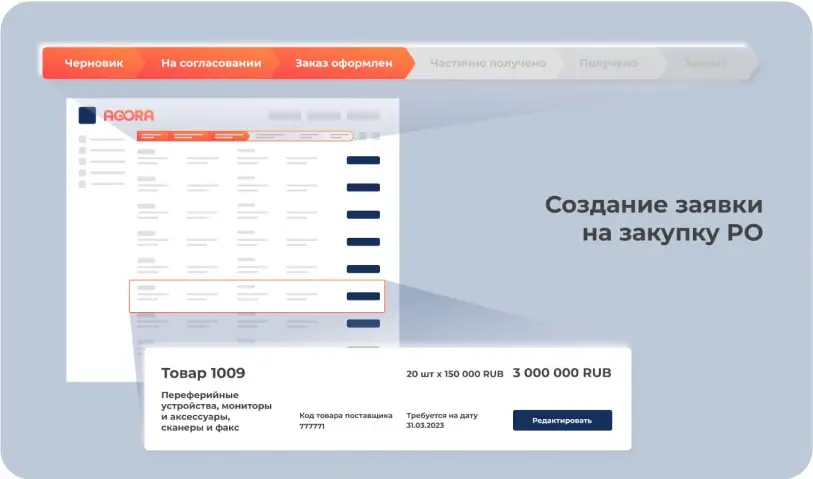Image resolution: width=813 pixels, height=479 pixels.
Task: Click the Товар 1009 title in the card
Action: [x=203, y=373]
